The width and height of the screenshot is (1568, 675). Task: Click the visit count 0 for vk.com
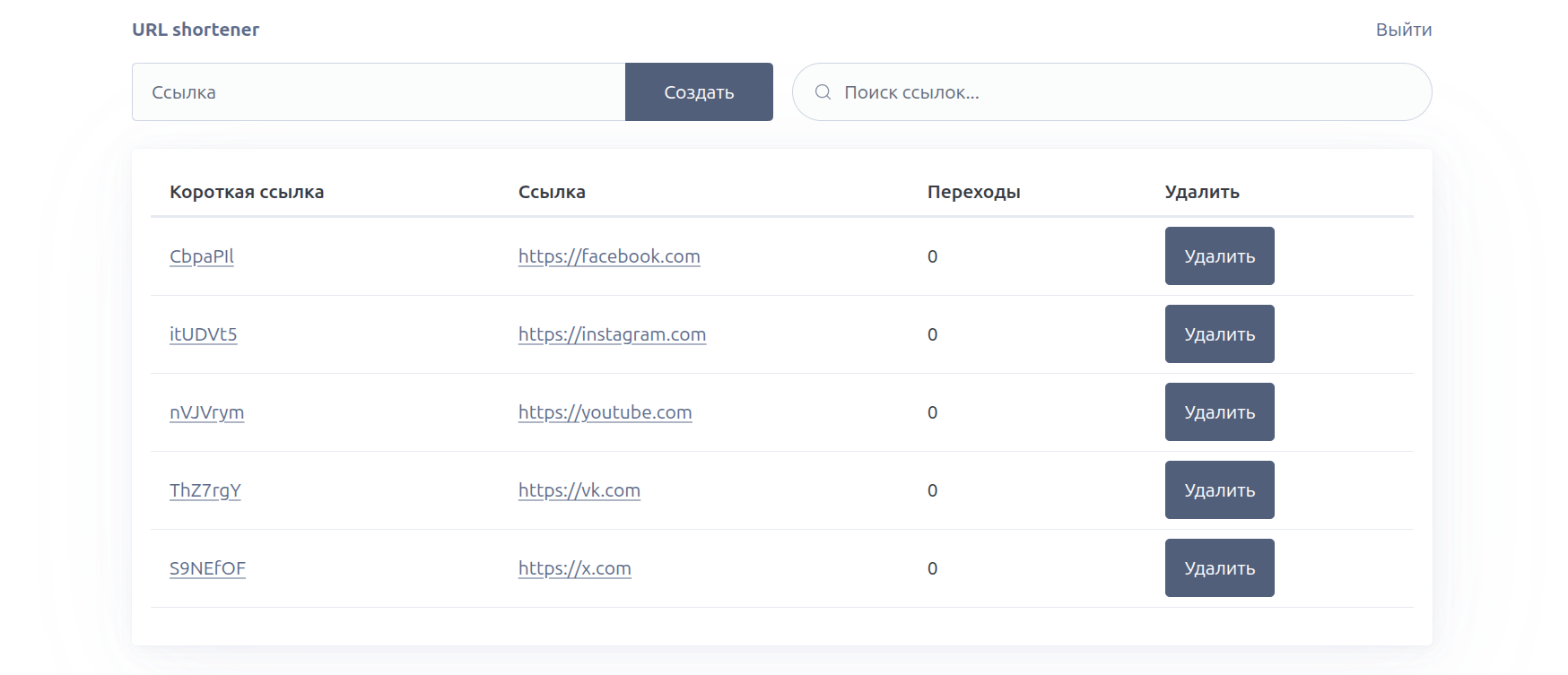point(933,490)
